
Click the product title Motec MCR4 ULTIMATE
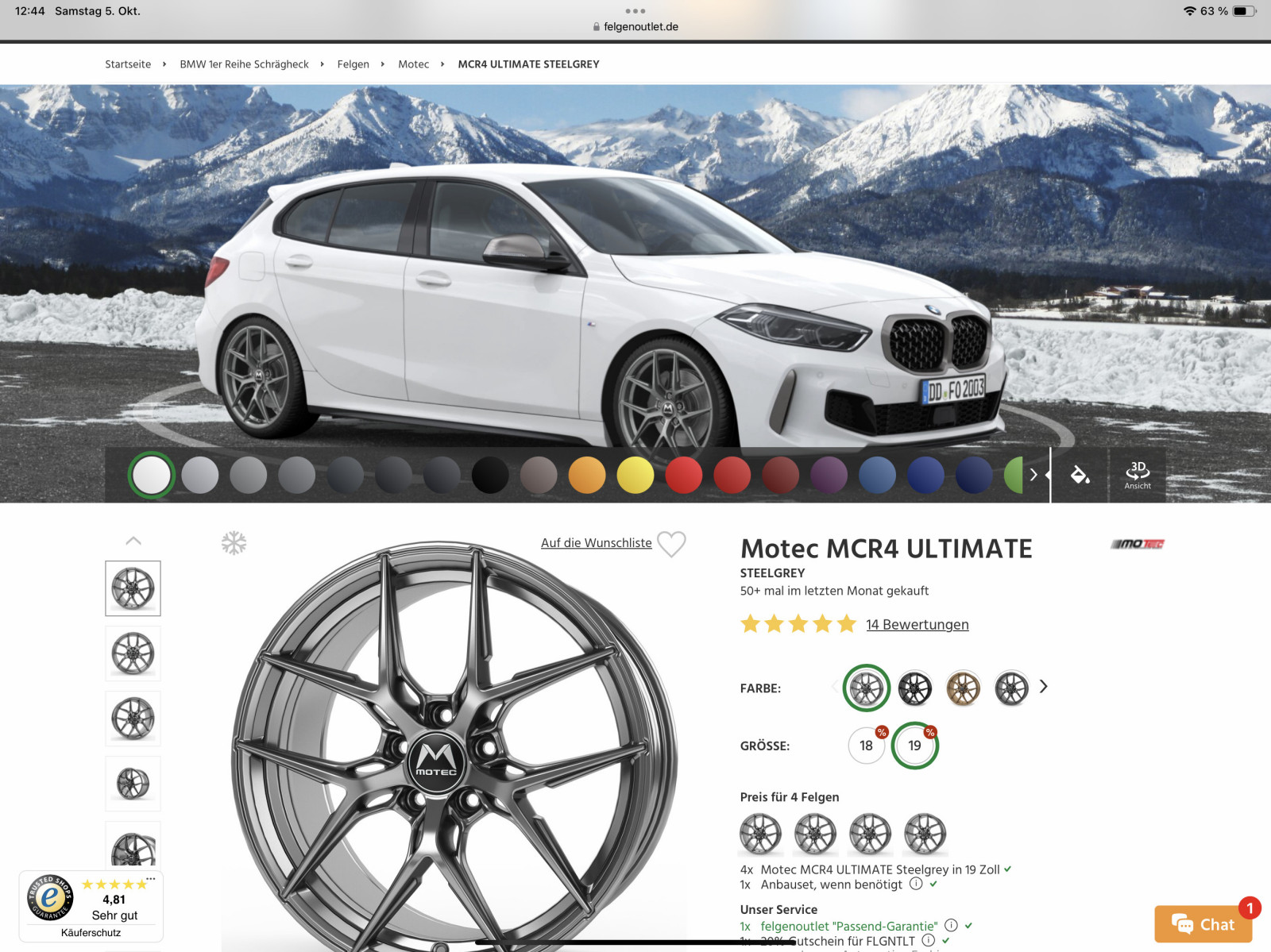887,549
